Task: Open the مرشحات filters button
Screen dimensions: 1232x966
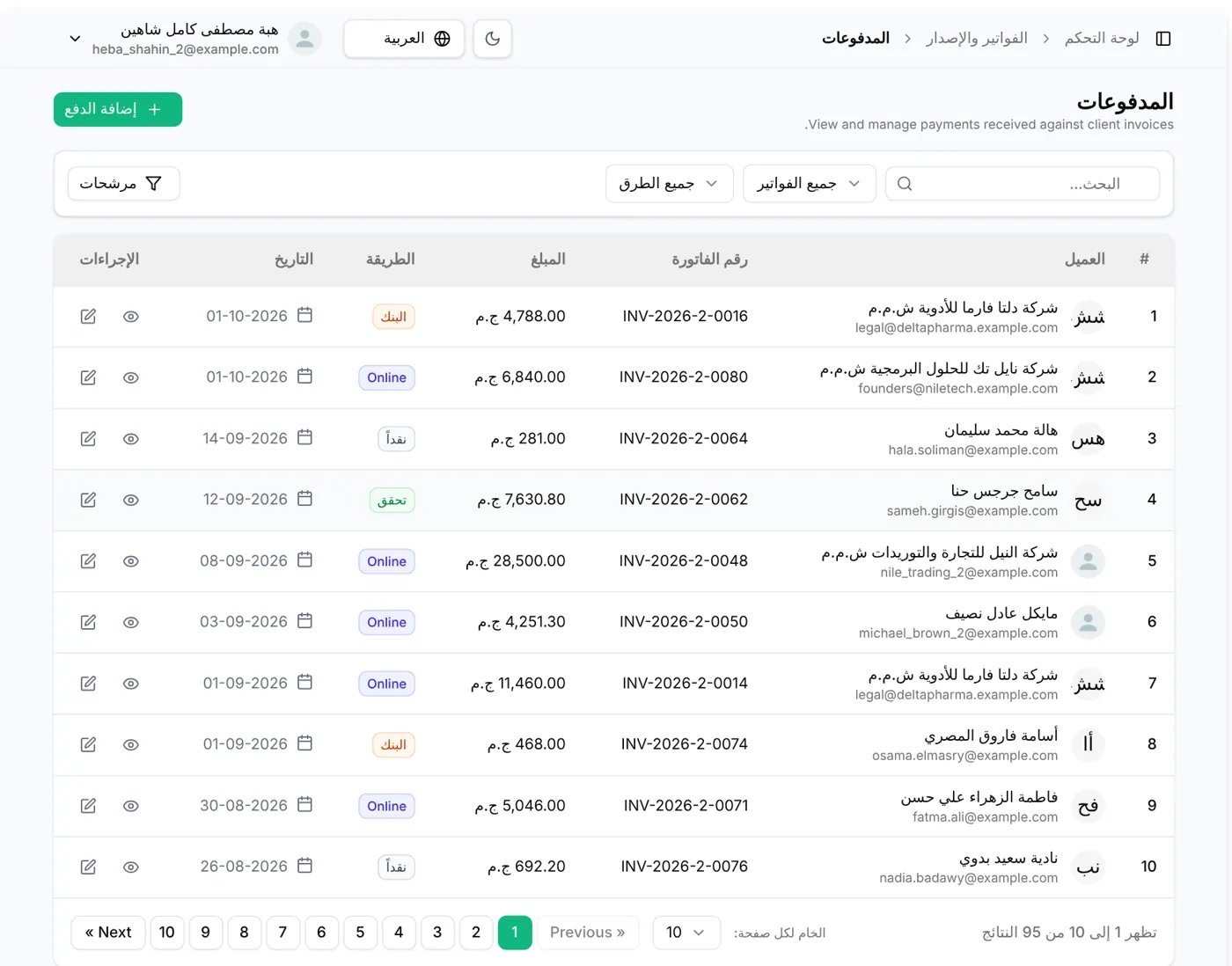Action: click(123, 184)
